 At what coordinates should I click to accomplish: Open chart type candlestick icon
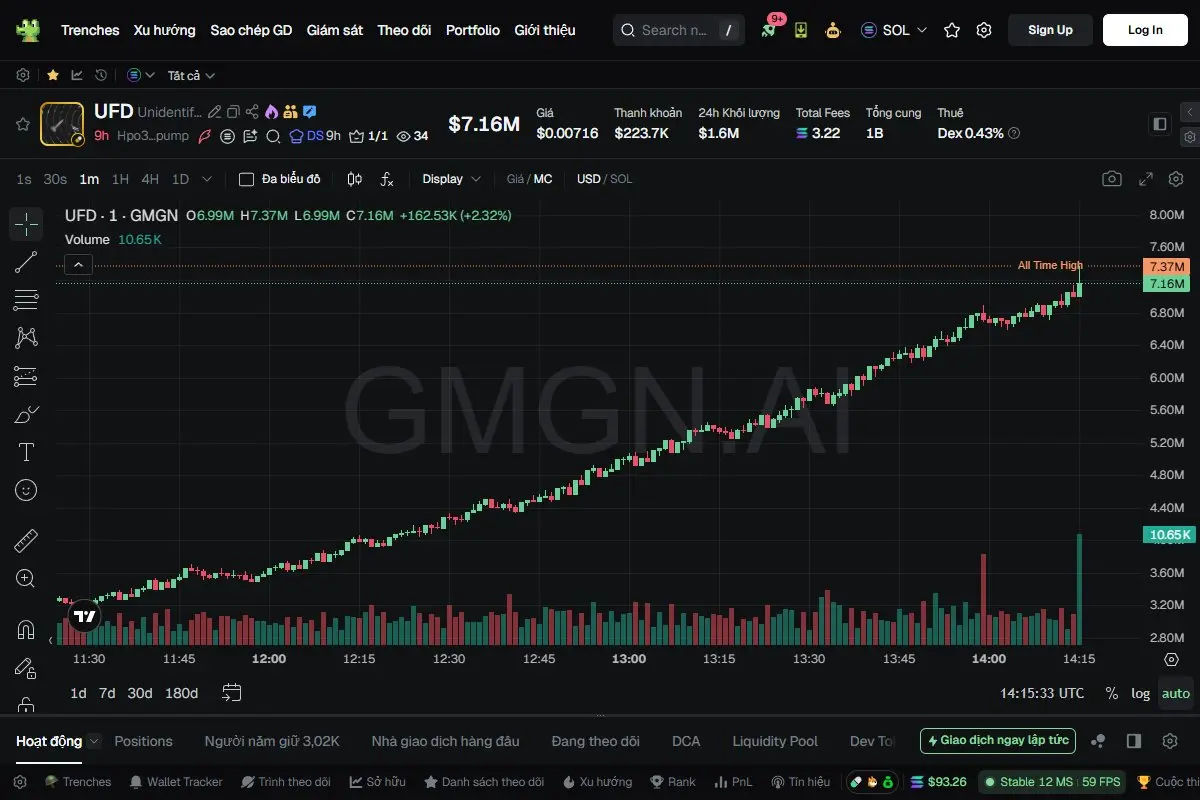pyautogui.click(x=354, y=179)
